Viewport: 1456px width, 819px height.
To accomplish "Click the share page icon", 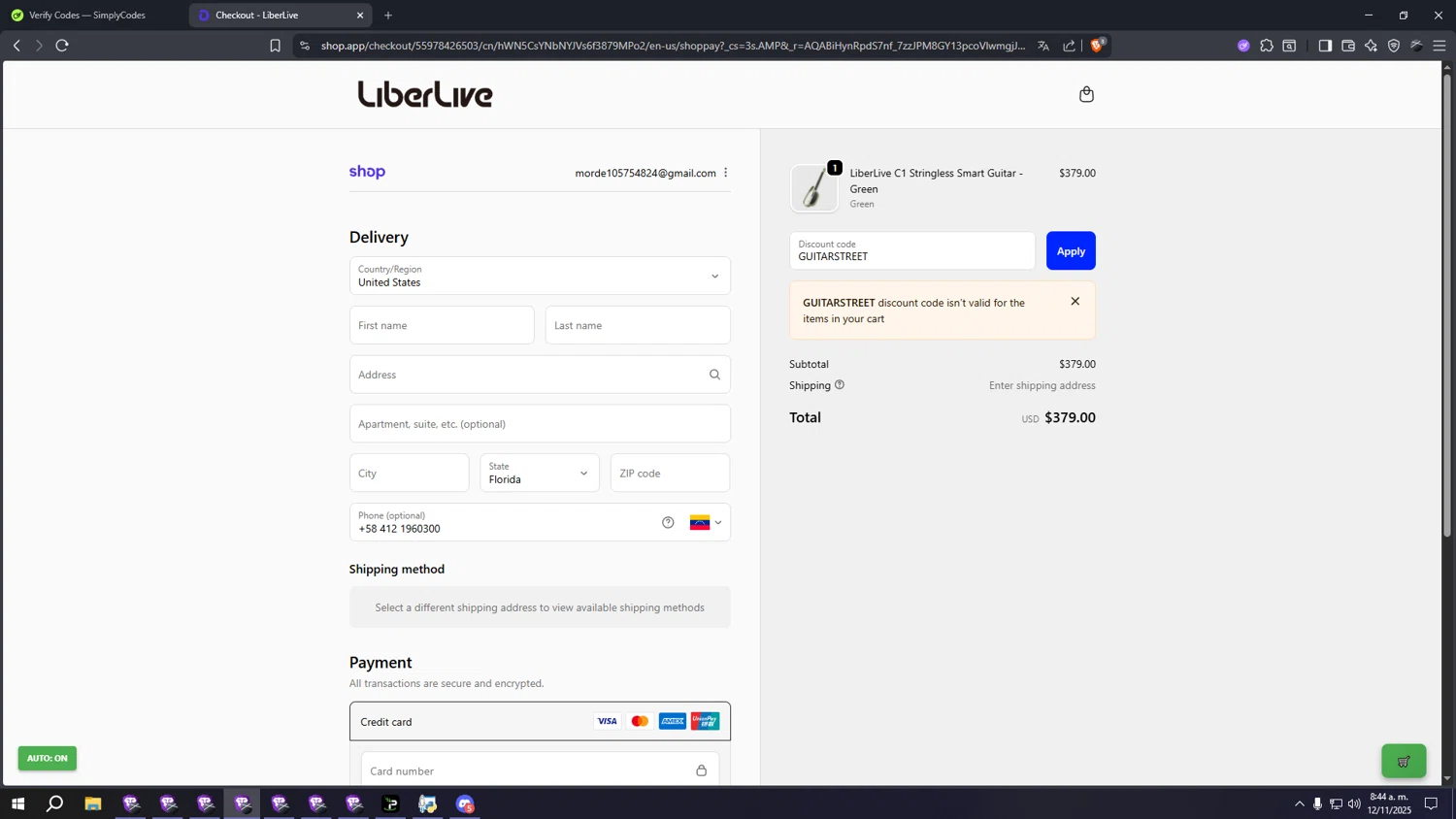I will coord(1069,46).
